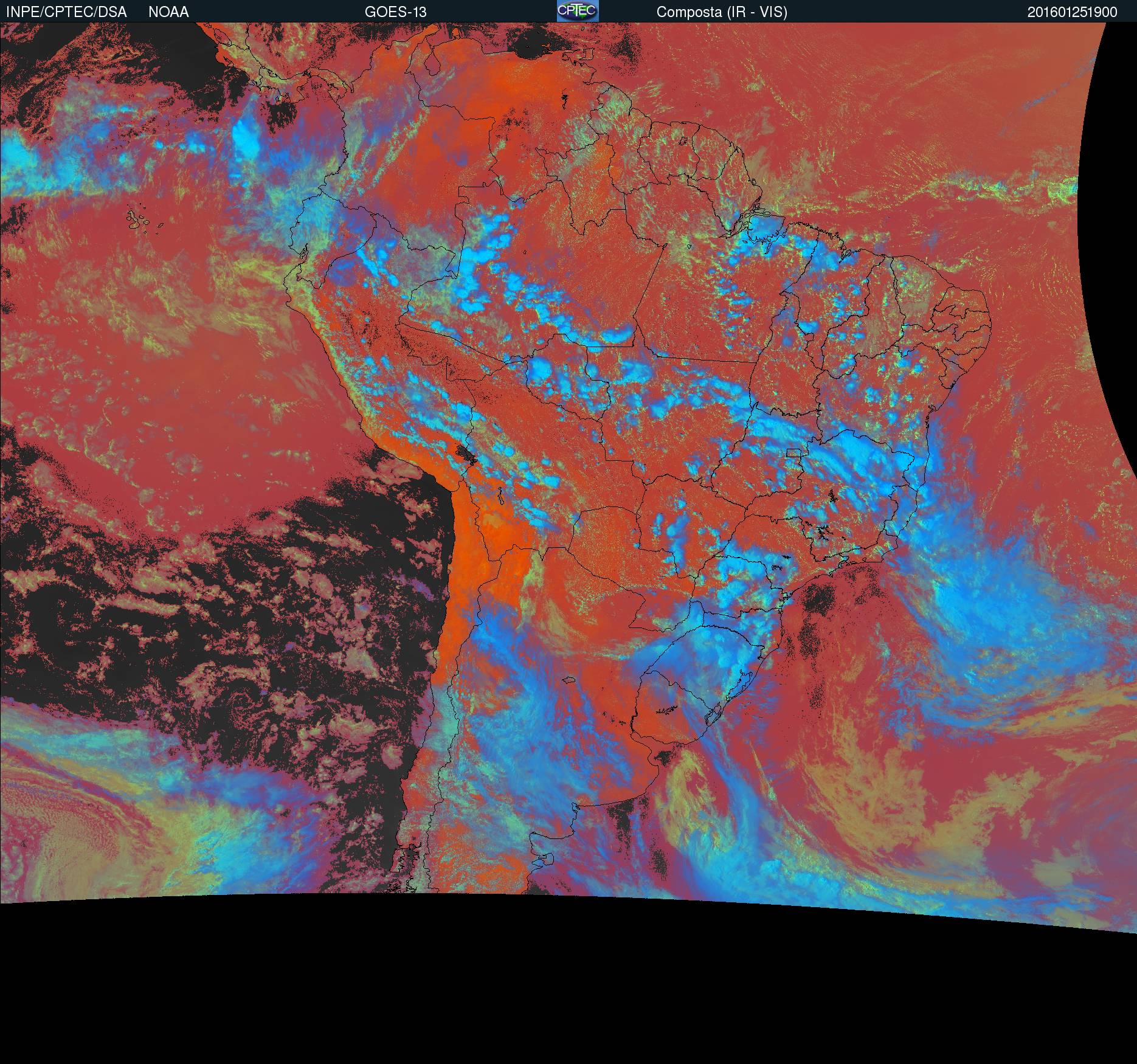The height and width of the screenshot is (1064, 1137).
Task: Click the bright cyan cloud over northern Pacific
Action: [x=245, y=137]
